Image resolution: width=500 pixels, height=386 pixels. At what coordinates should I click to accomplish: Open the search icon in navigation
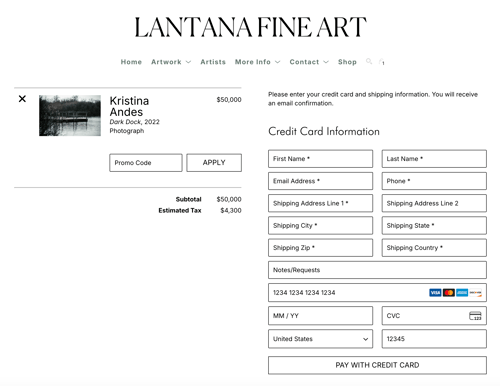pos(369,61)
